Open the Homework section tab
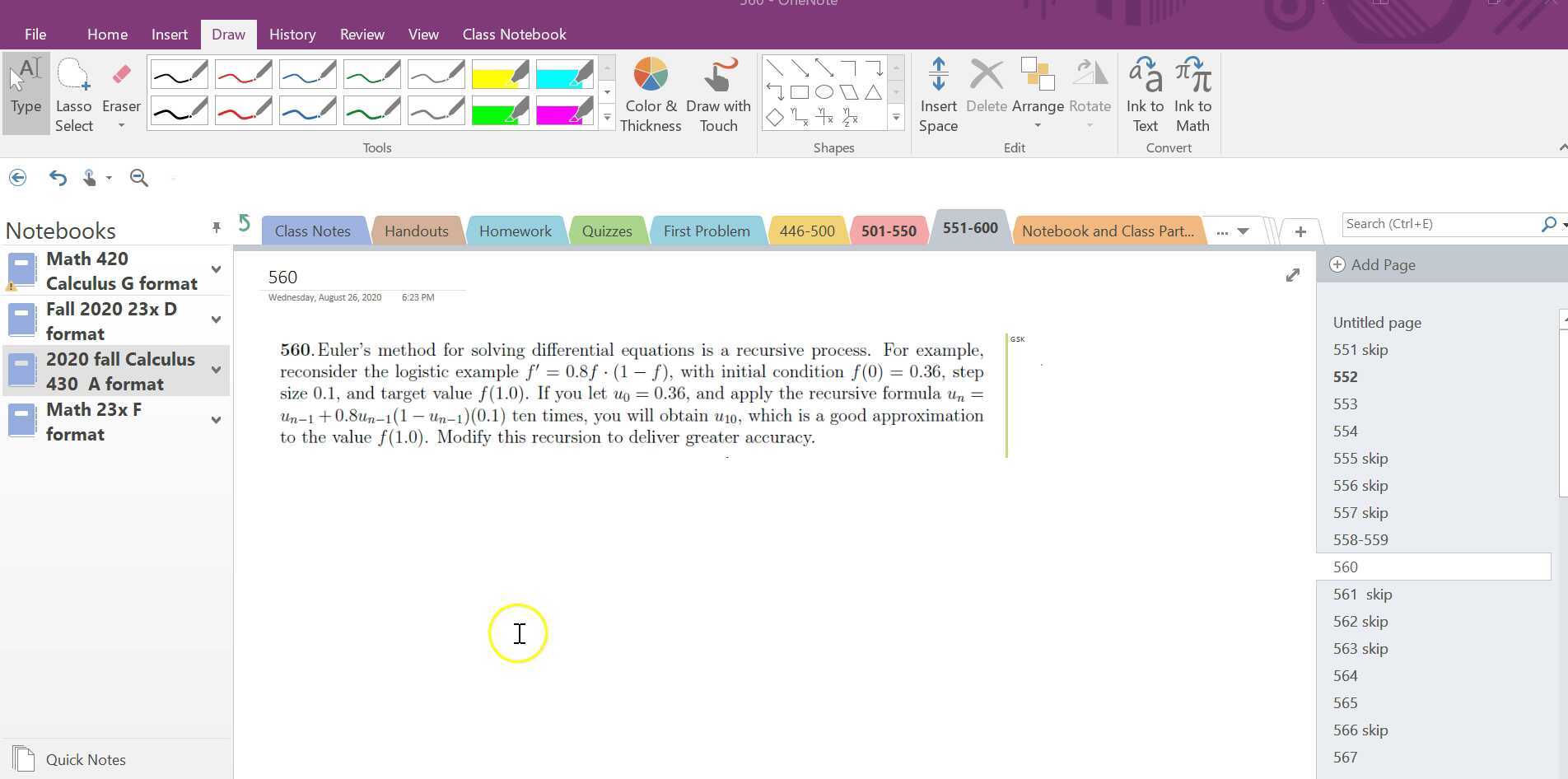 click(x=516, y=231)
